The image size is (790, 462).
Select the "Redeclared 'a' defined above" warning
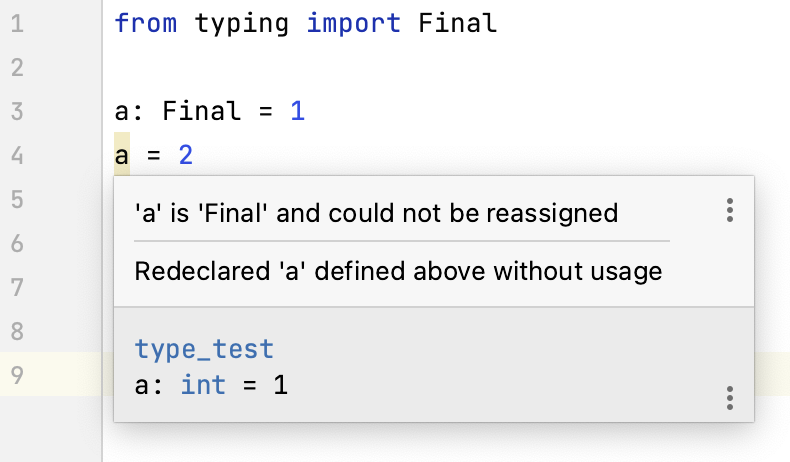[398, 271]
